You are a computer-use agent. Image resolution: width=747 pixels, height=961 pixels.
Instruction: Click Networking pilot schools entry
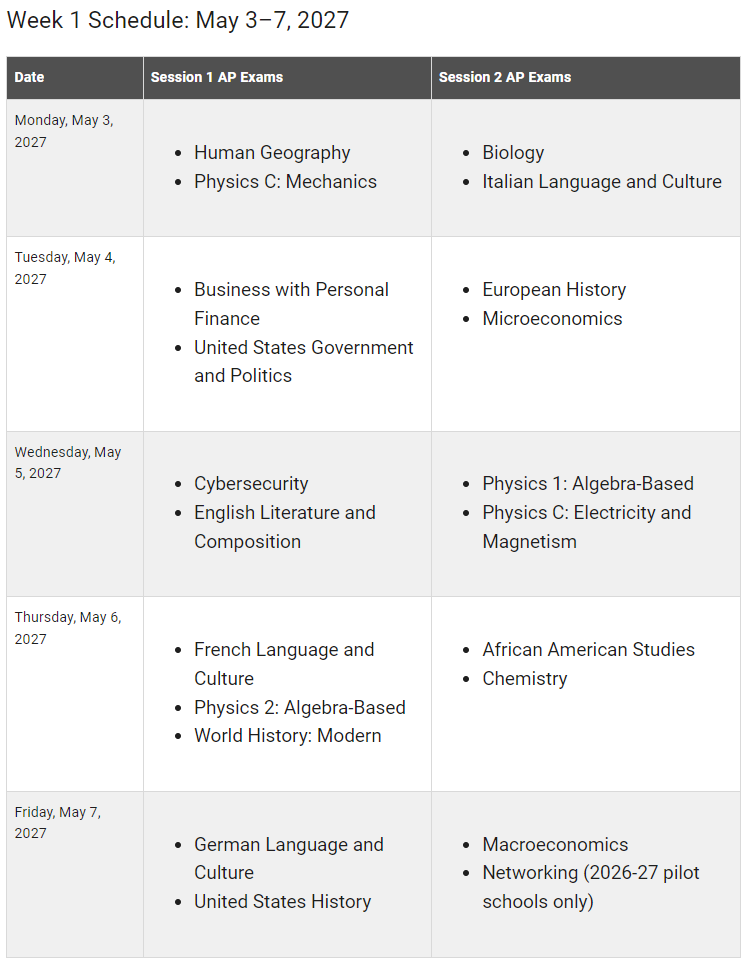tap(591, 887)
